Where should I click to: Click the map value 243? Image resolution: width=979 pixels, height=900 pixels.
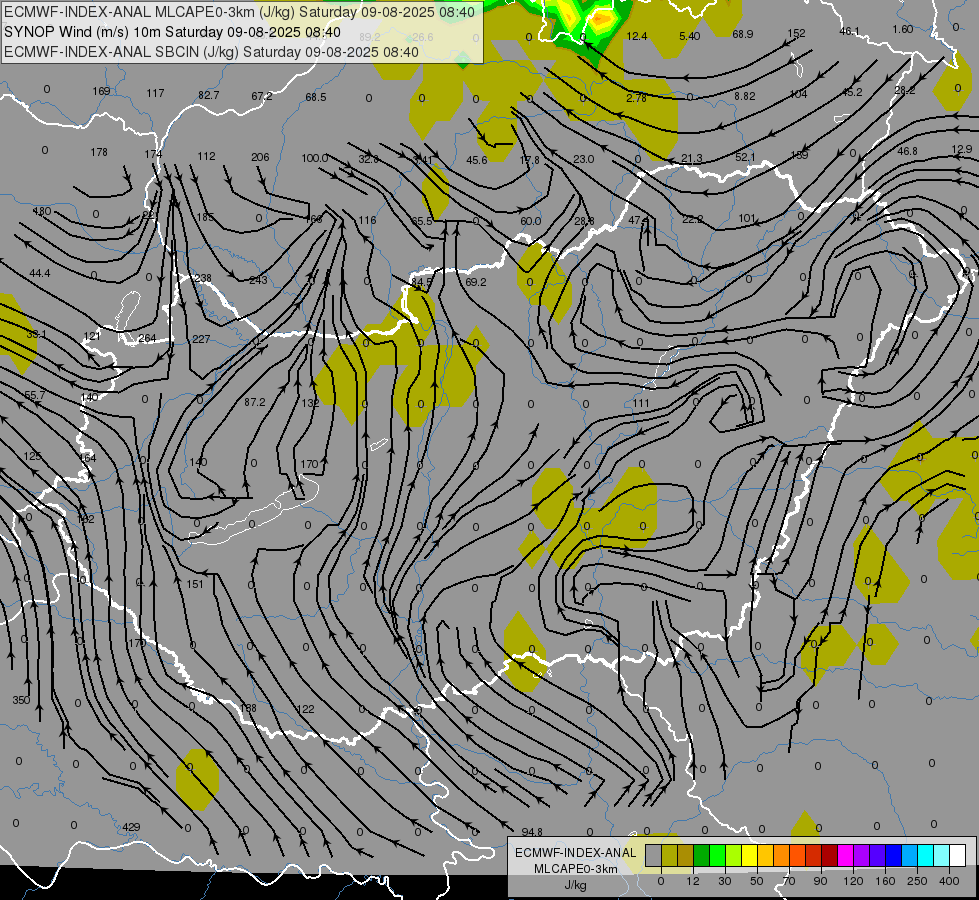coord(258,280)
